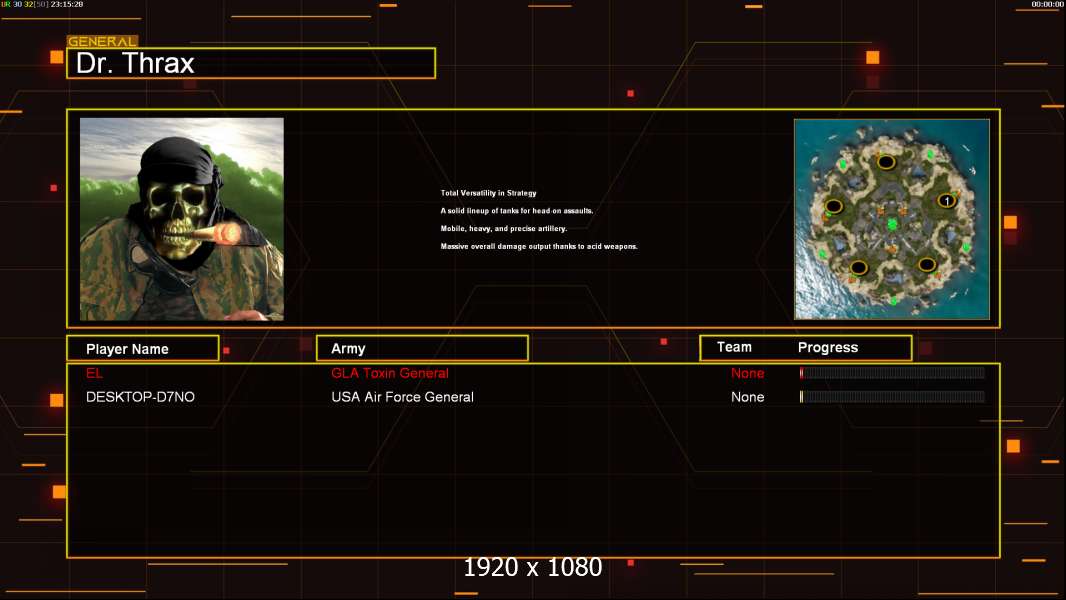Image resolution: width=1066 pixels, height=600 pixels.
Task: Click the white None team value for DESKTOP-D7NO
Action: click(x=747, y=397)
